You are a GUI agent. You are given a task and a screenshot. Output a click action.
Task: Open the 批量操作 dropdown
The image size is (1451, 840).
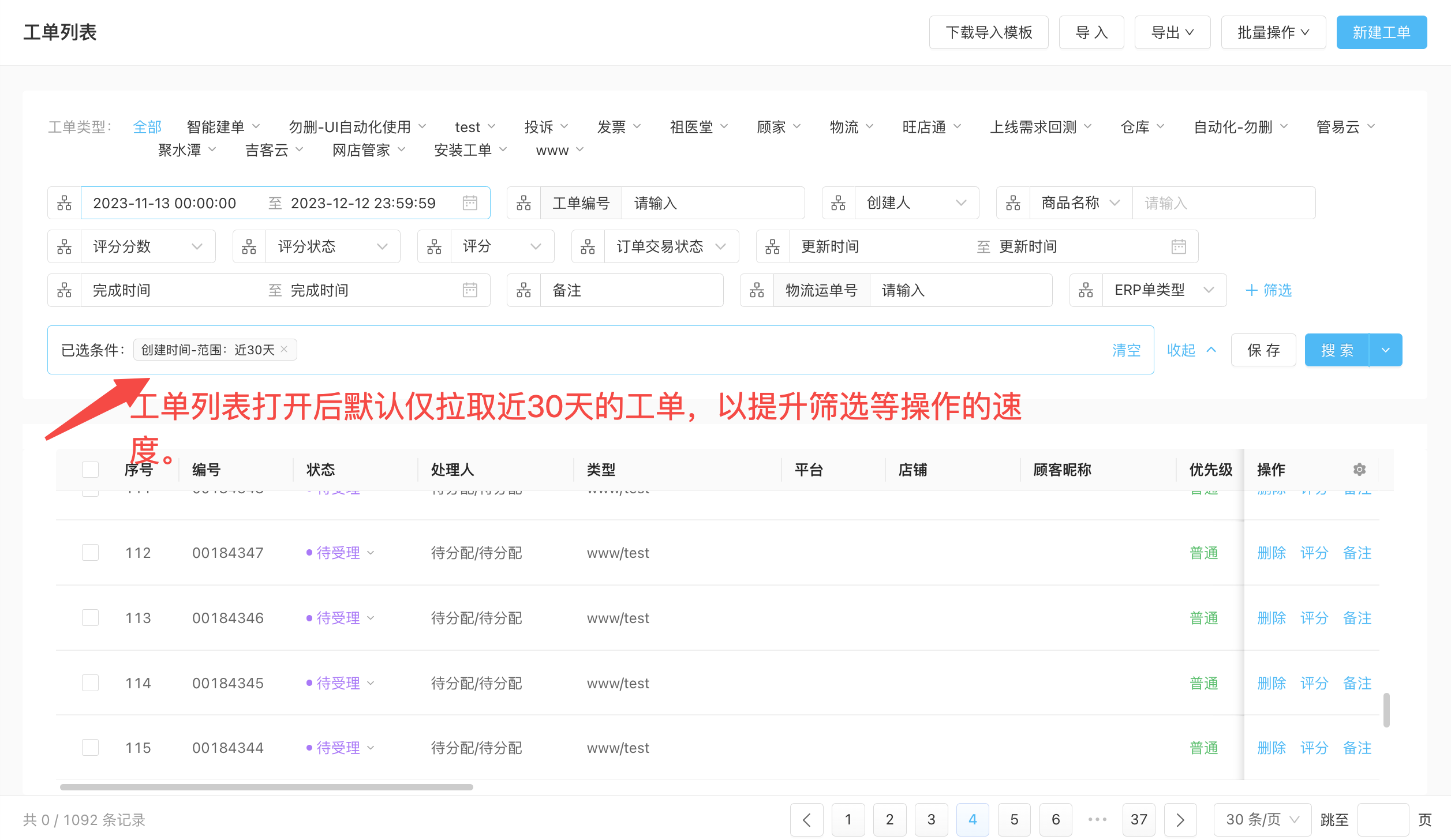pyautogui.click(x=1273, y=32)
